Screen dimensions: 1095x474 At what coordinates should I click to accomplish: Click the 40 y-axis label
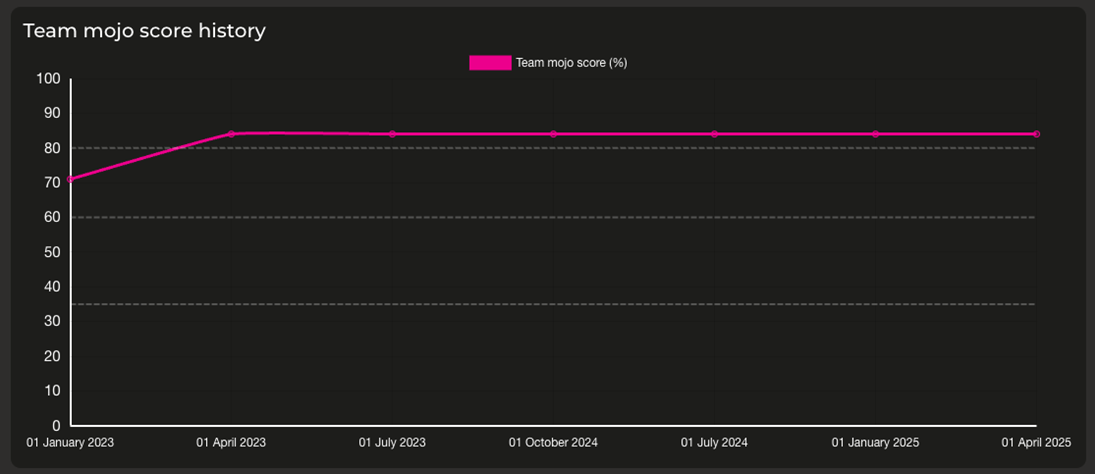pyautogui.click(x=54, y=287)
